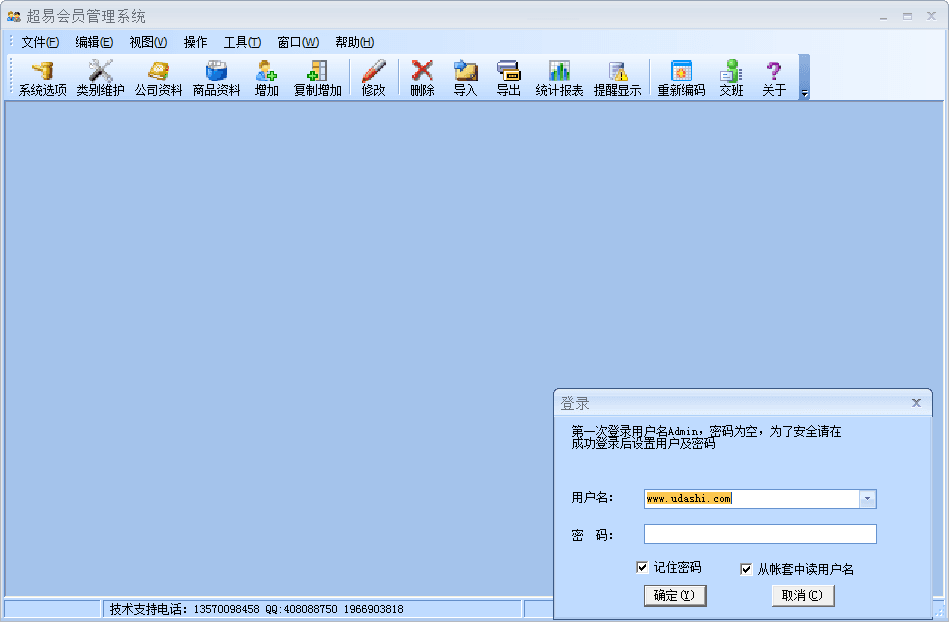The width and height of the screenshot is (949, 622).
Task: Click the 交班 shift handover icon
Action: 731,78
